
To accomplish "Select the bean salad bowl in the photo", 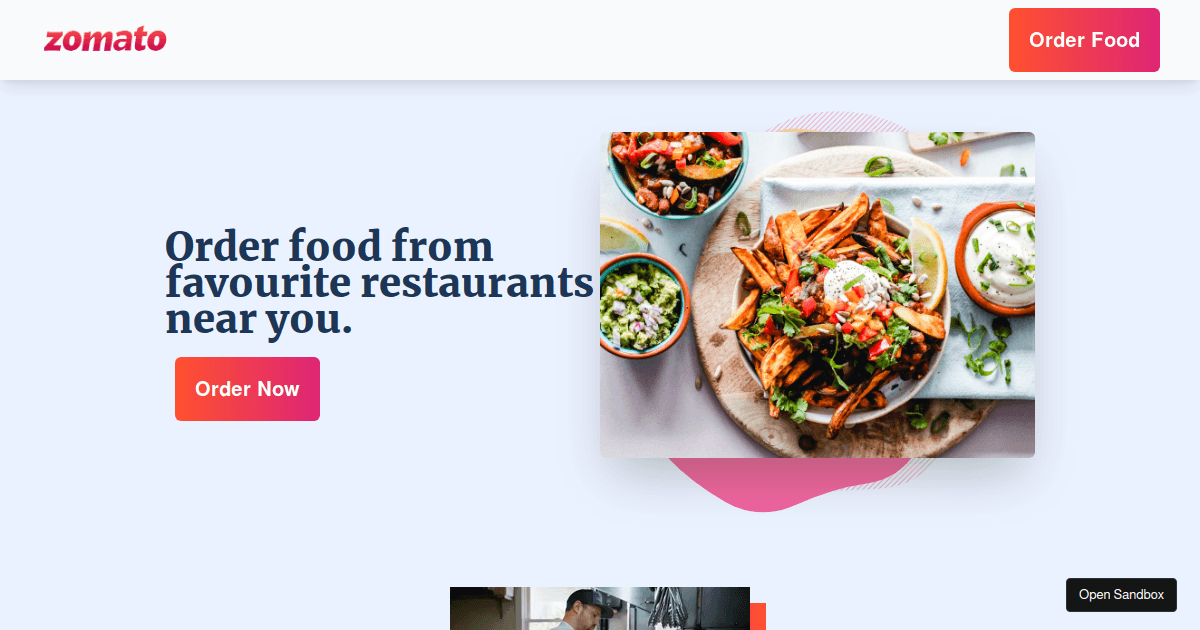I will coord(678,172).
